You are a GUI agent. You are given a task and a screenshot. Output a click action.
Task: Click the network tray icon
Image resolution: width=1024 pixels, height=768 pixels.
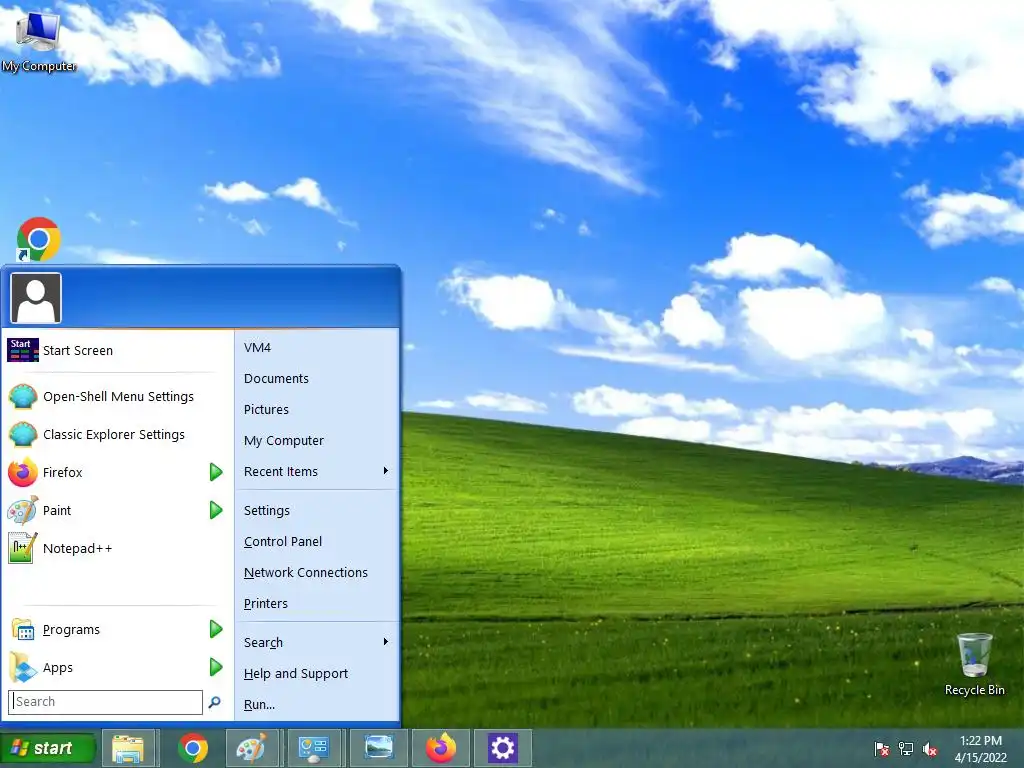pyautogui.click(x=906, y=748)
